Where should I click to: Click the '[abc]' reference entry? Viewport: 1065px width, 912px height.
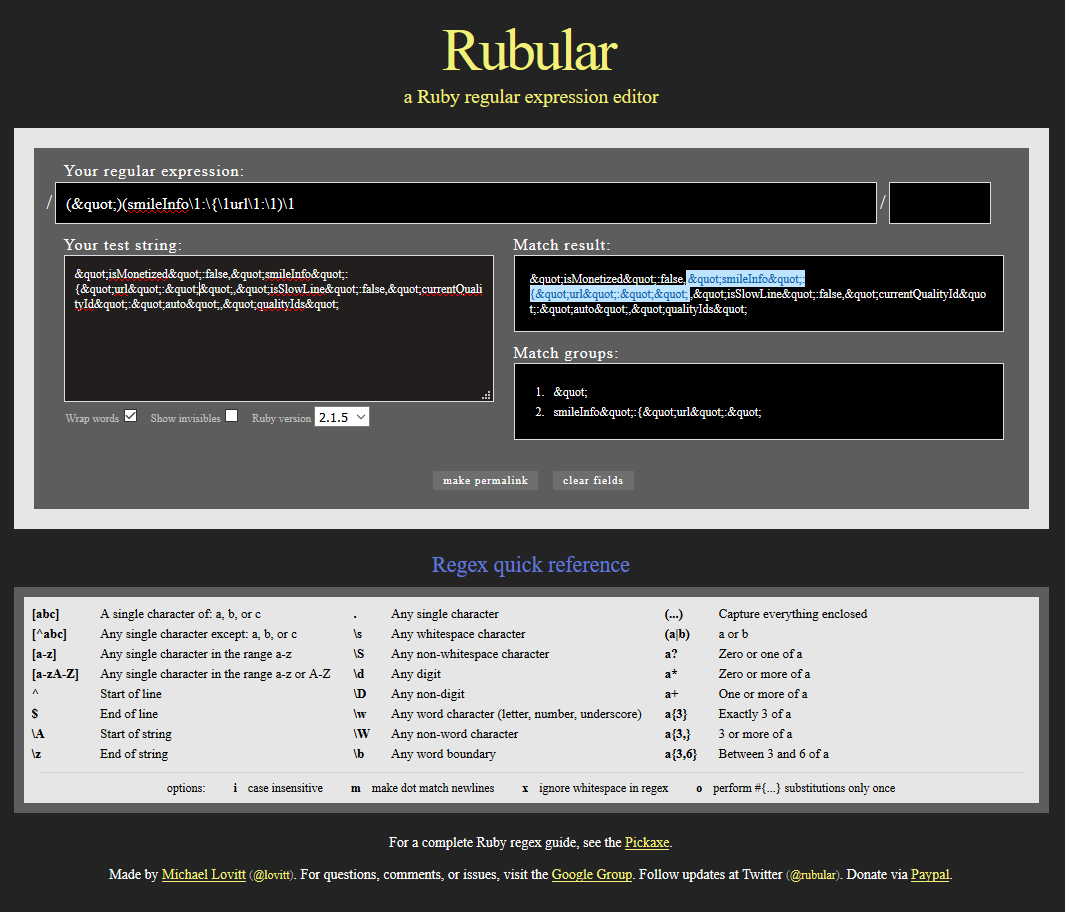[46, 614]
